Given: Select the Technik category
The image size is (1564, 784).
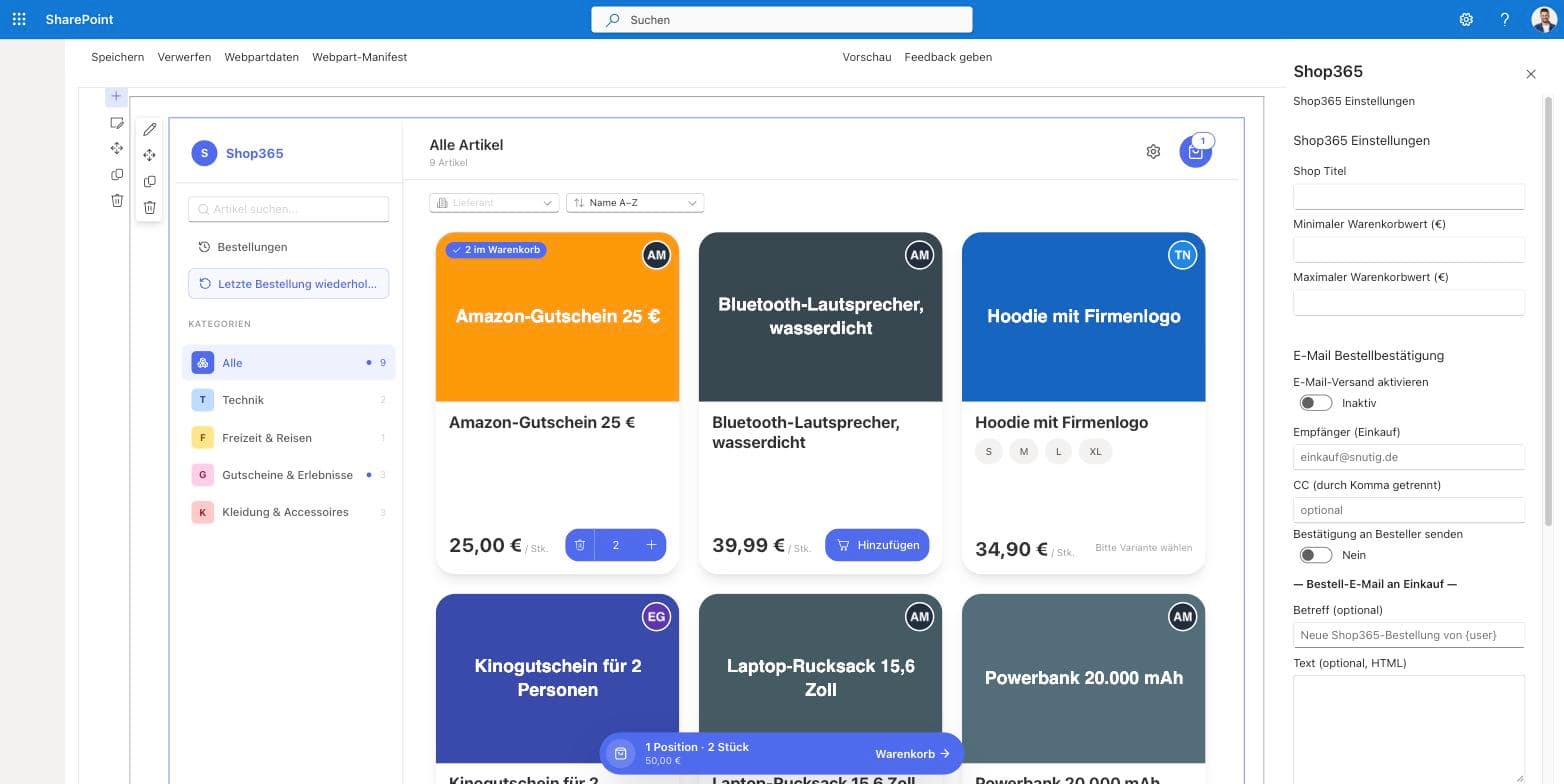Looking at the screenshot, I should pos(289,400).
